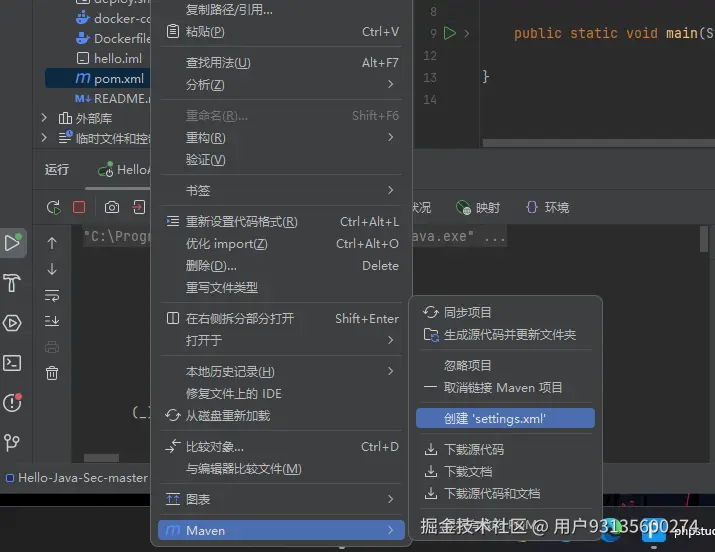Expand the 临时文件和控制台 node
This screenshot has width=715, height=552.
click(x=44, y=138)
